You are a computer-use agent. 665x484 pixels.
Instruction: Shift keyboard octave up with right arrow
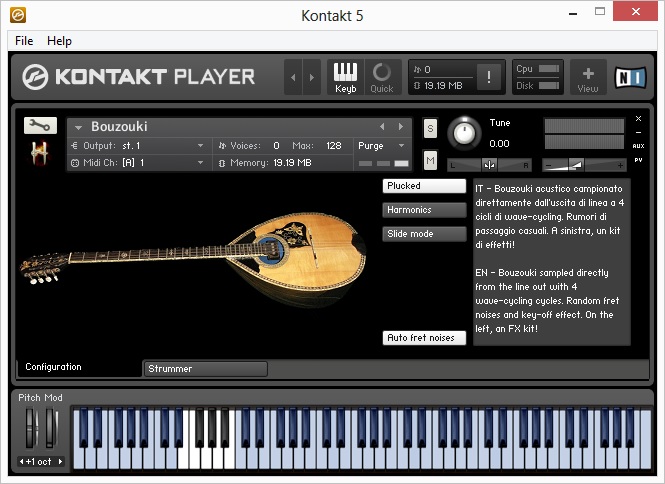coord(60,461)
